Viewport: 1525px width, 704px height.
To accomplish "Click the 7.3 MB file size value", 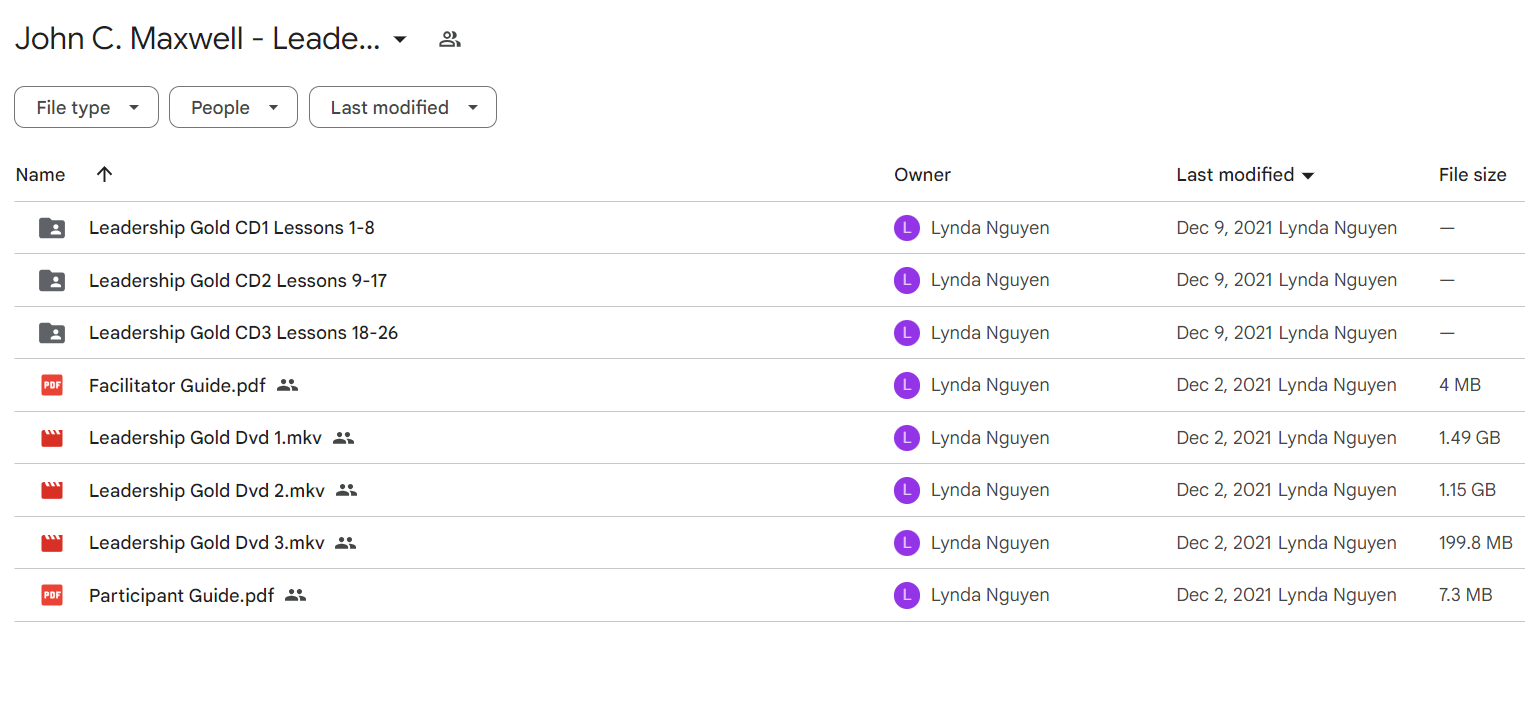I will point(1466,595).
